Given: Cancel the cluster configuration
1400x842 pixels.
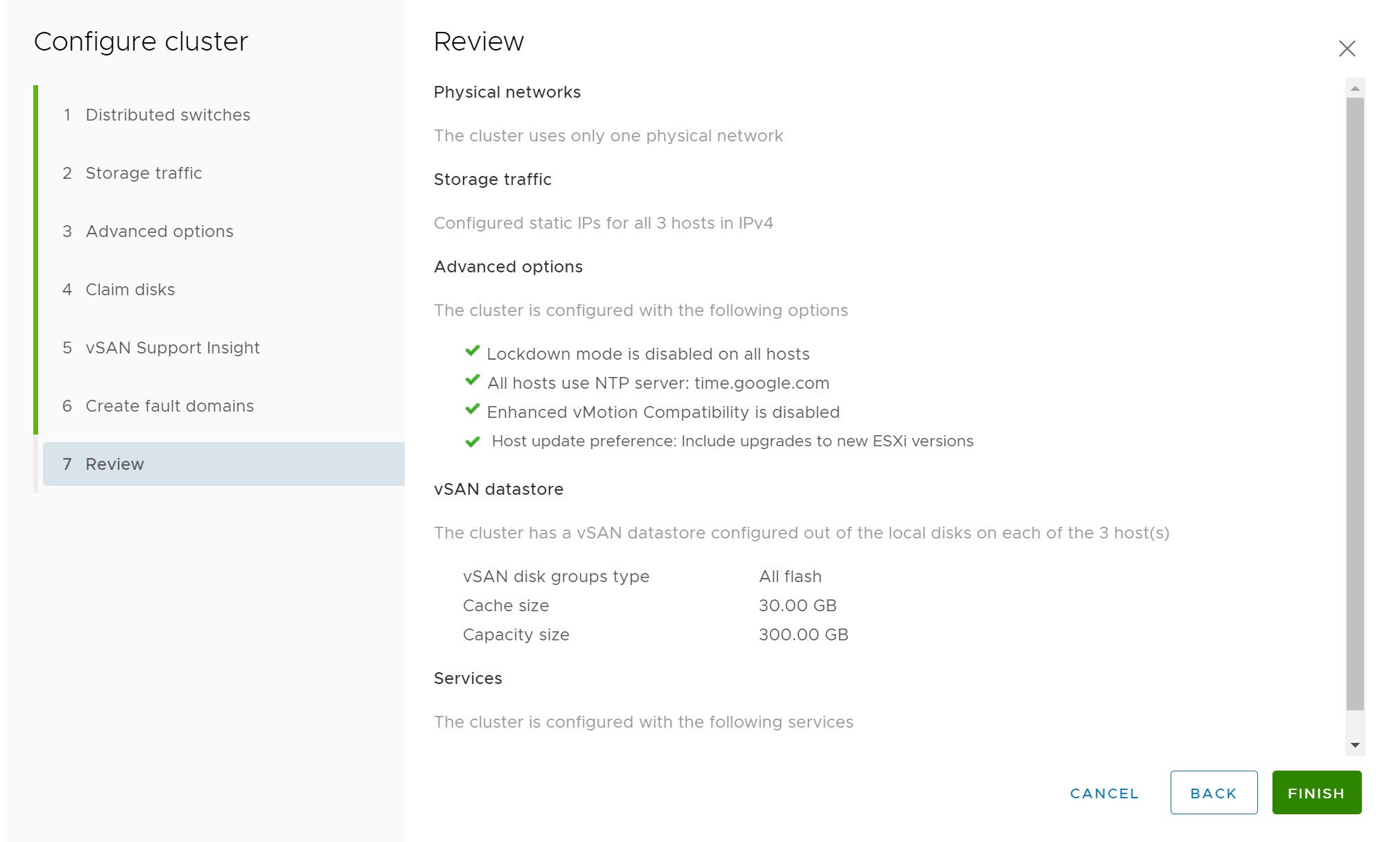Looking at the screenshot, I should 1104,793.
